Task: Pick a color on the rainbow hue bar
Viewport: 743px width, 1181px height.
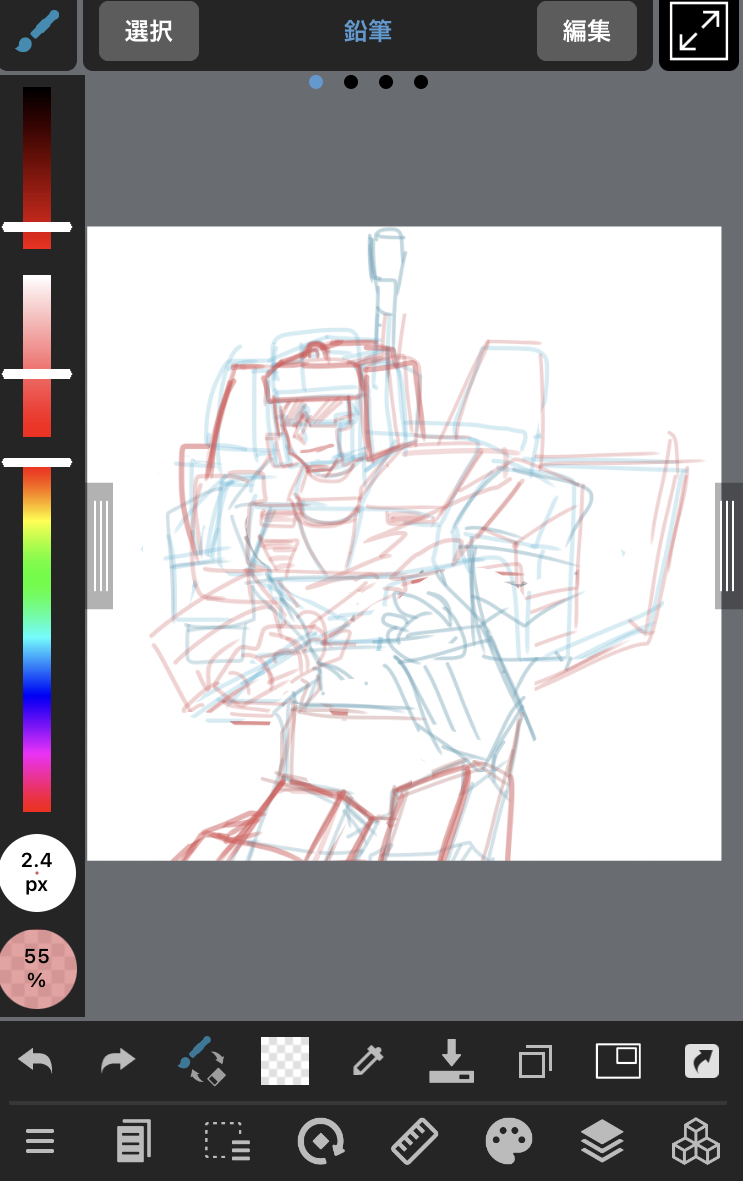Action: coord(37,639)
